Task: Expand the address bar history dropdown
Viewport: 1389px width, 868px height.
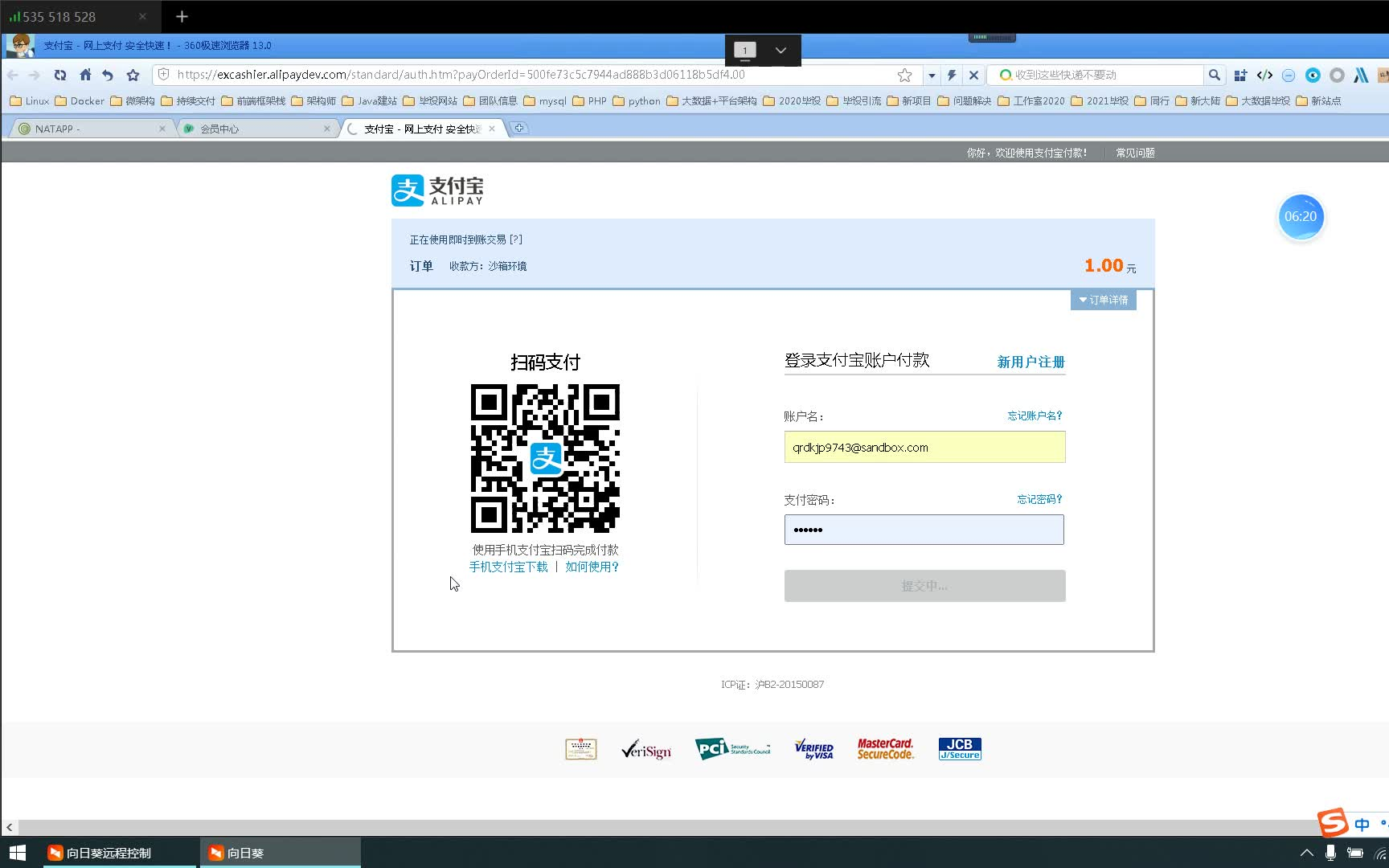Action: (x=932, y=76)
